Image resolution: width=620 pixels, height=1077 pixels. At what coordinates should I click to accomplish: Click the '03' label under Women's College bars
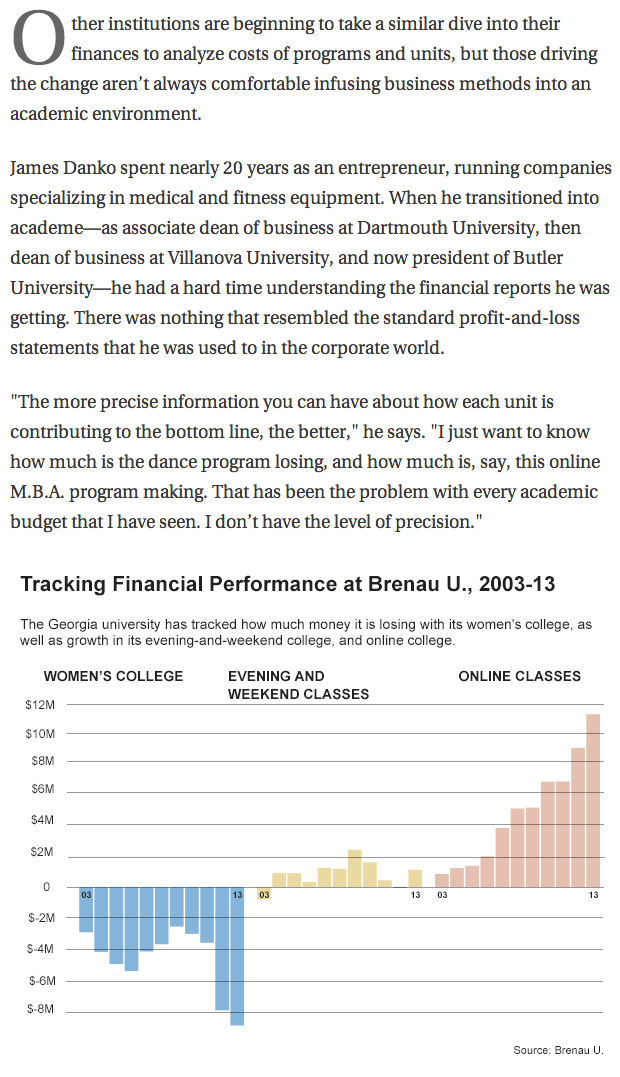coord(87,895)
